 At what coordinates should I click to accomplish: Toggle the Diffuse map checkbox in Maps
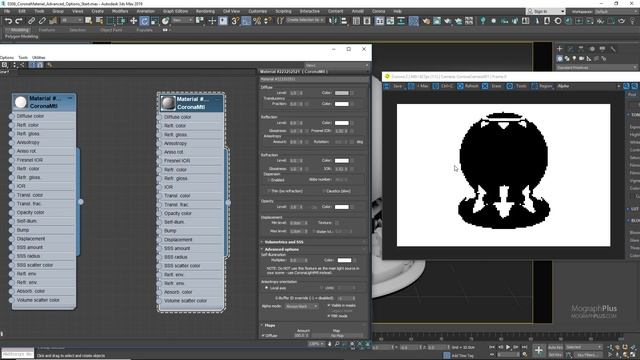click(x=264, y=336)
